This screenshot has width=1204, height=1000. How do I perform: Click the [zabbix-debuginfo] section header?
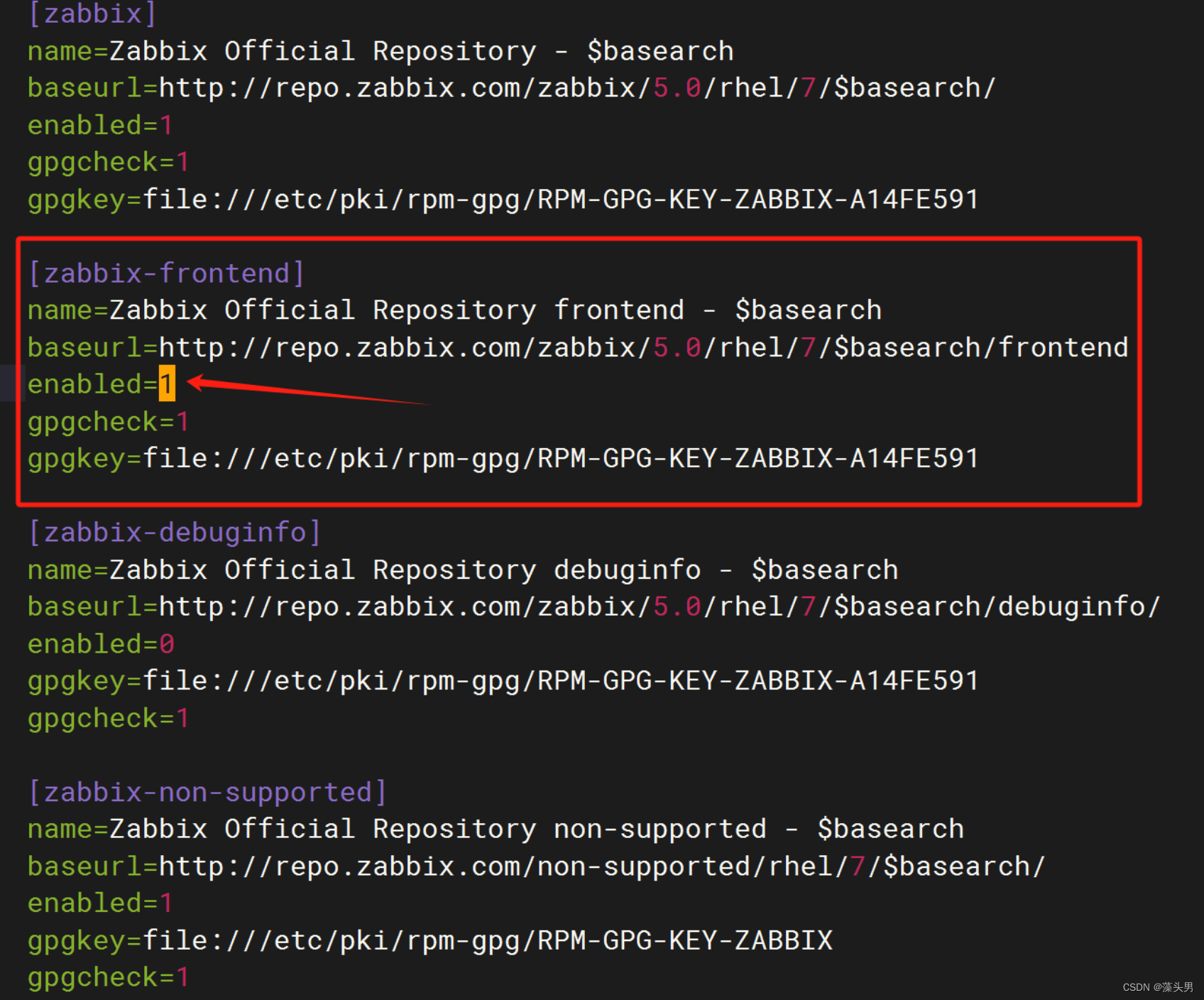tap(174, 532)
